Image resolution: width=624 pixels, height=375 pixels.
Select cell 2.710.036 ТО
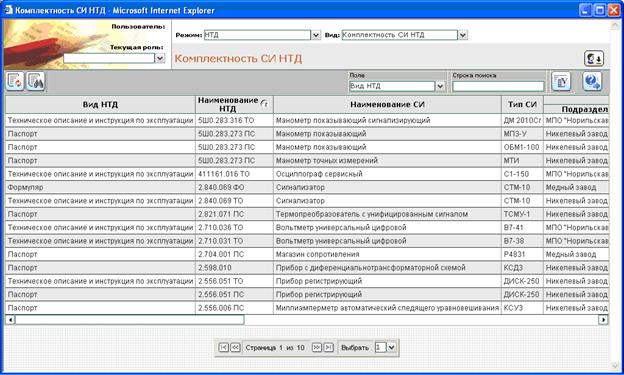coord(234,227)
